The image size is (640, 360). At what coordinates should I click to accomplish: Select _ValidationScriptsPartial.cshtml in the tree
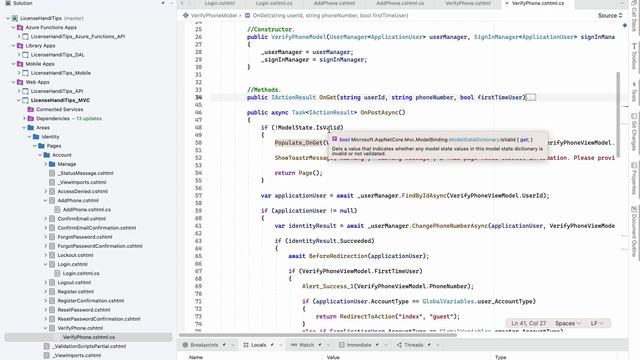click(x=89, y=346)
